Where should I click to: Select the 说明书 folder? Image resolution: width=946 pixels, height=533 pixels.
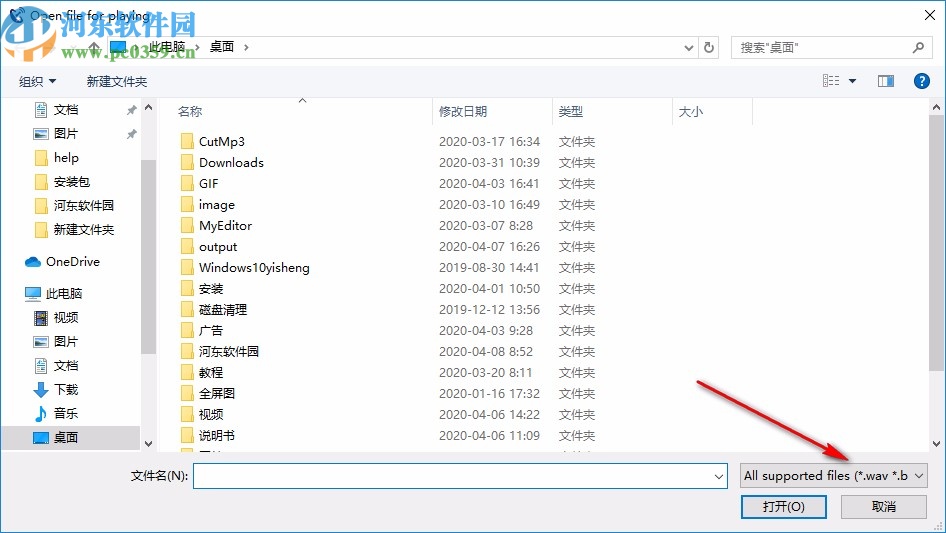click(217, 436)
